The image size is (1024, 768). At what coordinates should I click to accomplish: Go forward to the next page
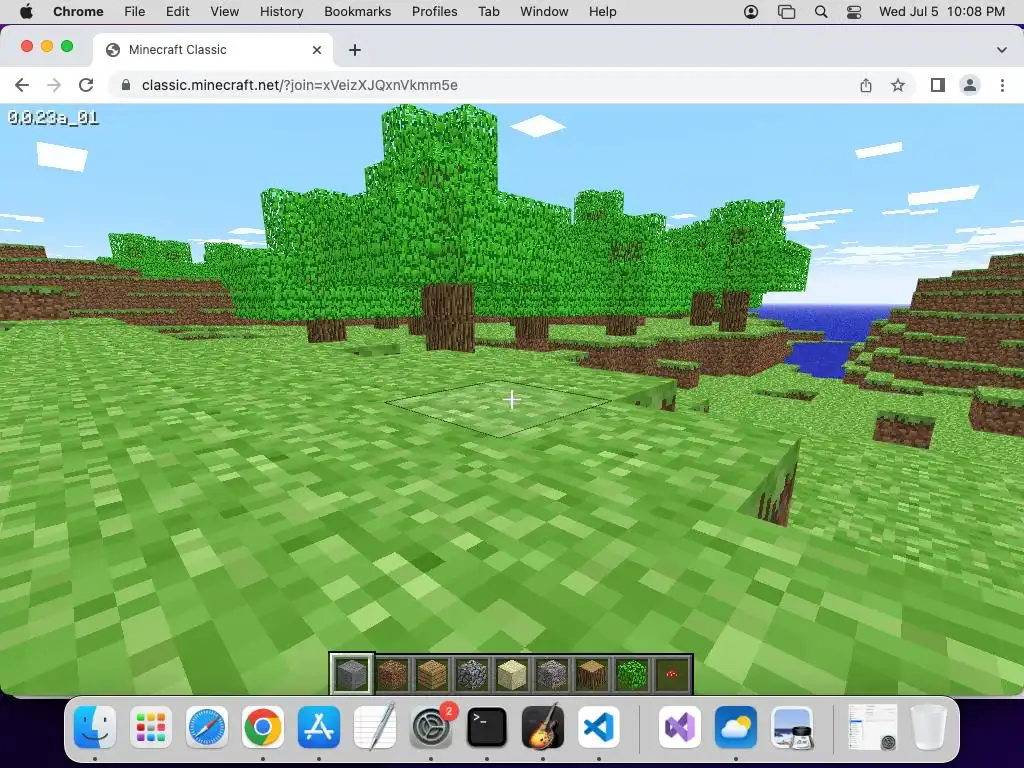pos(54,85)
